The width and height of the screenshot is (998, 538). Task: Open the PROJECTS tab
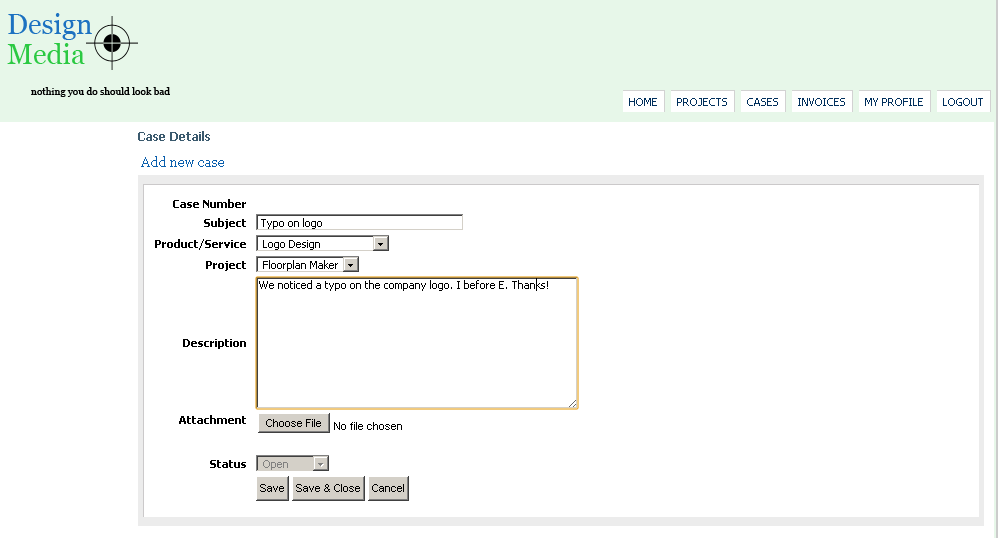pyautogui.click(x=701, y=102)
